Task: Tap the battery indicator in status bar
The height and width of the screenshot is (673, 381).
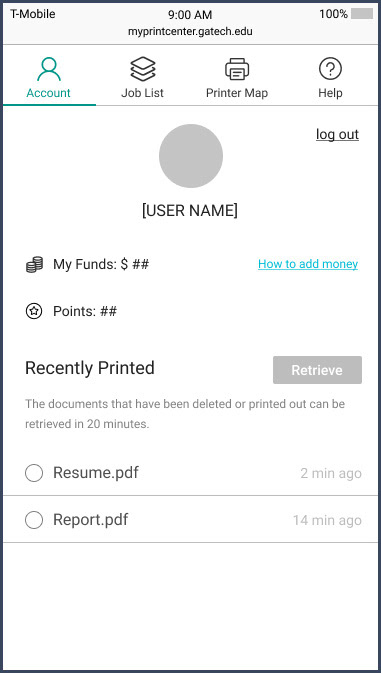Action: (362, 14)
